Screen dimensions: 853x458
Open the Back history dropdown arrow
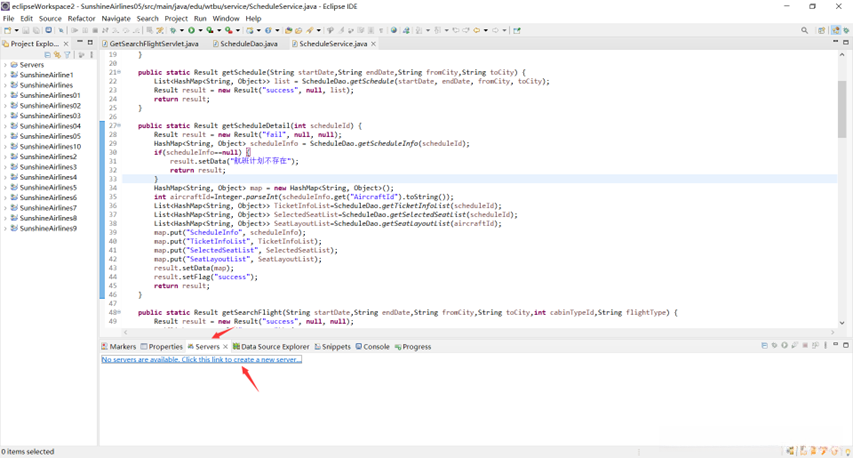click(x=486, y=30)
